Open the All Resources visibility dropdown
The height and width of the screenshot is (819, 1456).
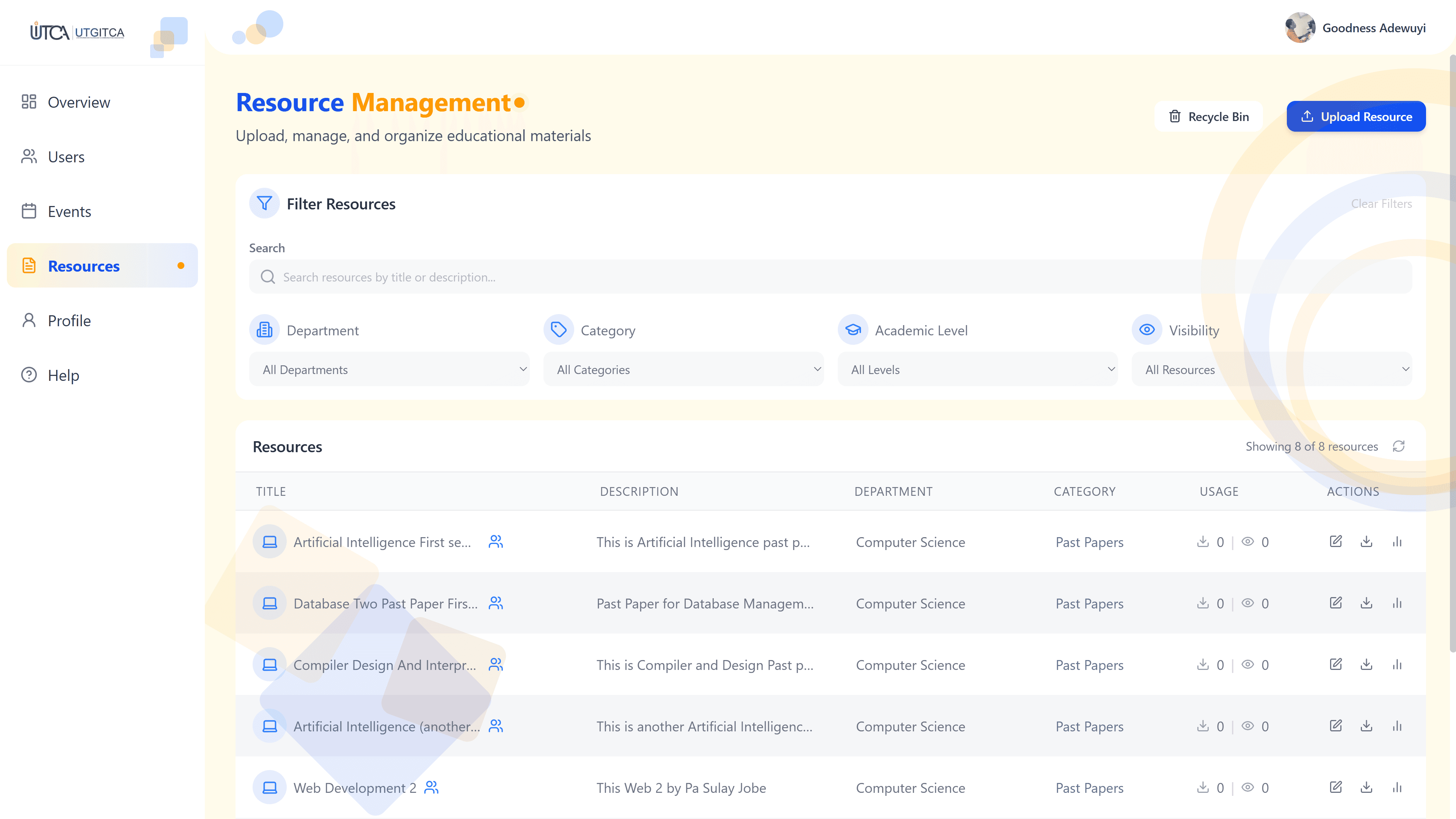click(x=1272, y=369)
